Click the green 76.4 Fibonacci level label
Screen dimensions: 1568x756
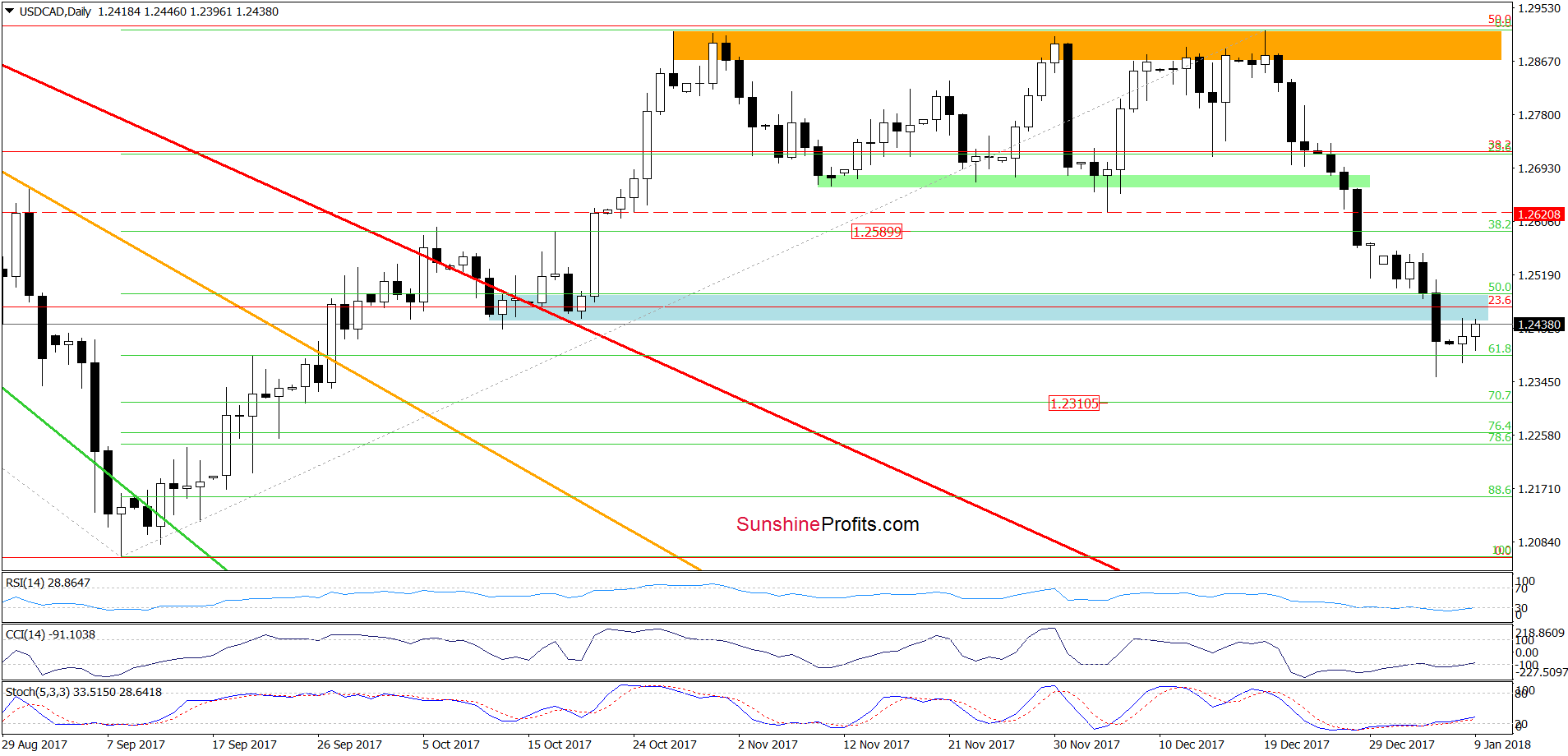click(1500, 426)
